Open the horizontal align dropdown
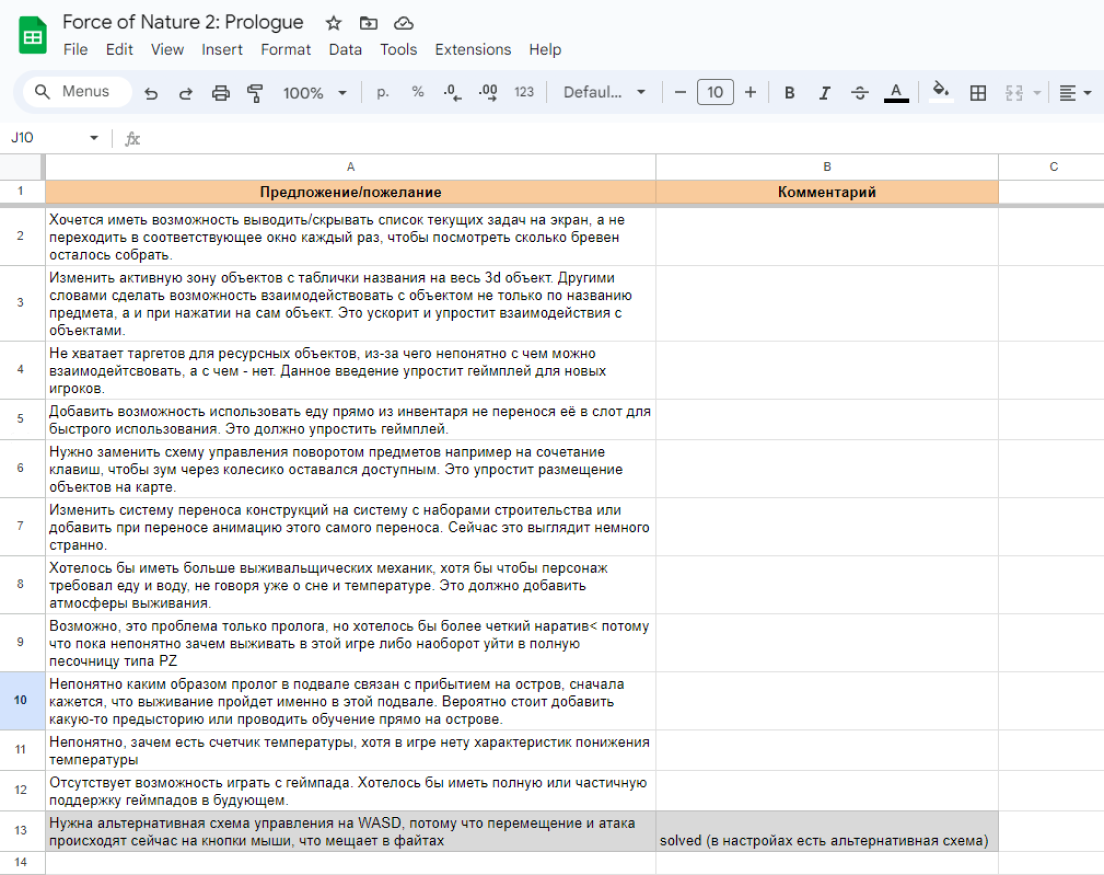The width and height of the screenshot is (1104, 875). (1074, 93)
